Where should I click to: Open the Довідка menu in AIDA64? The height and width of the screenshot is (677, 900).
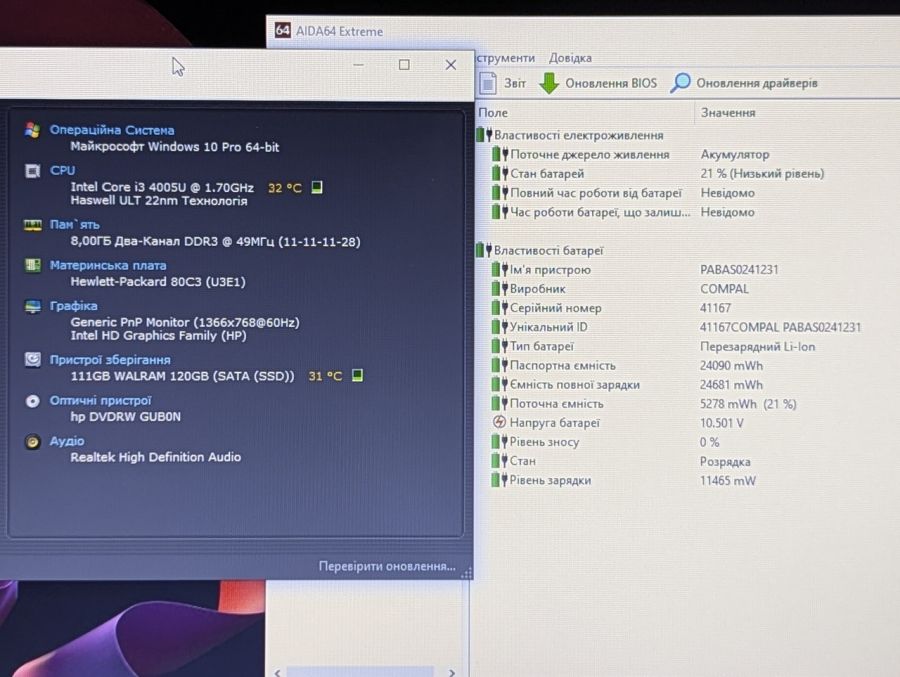coord(570,58)
